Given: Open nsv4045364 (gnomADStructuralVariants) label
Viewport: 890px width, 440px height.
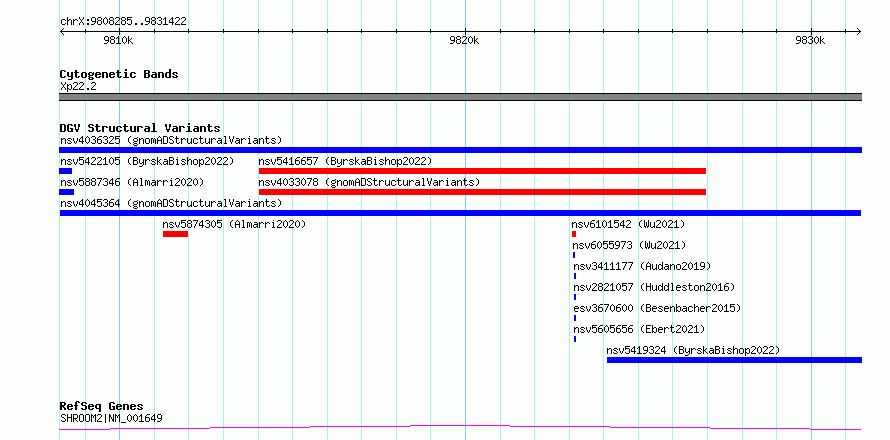Looking at the screenshot, I should click(171, 203).
